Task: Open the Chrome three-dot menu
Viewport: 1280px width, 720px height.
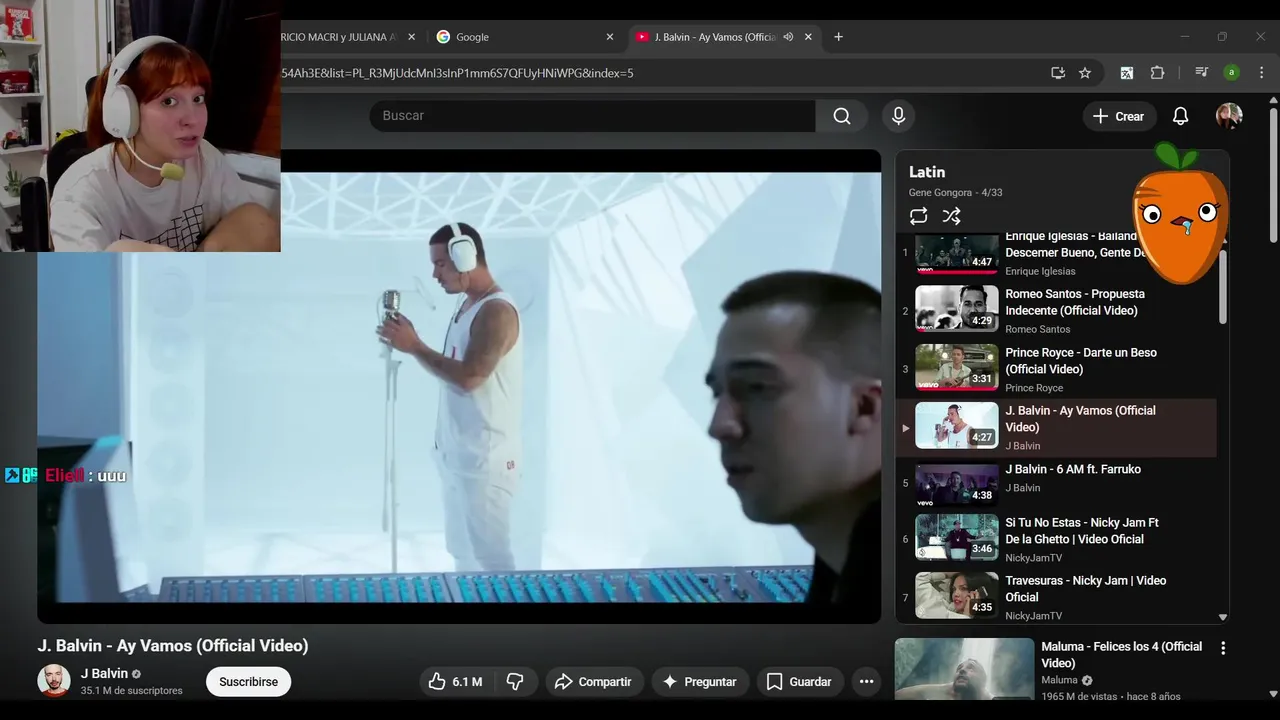Action: pos(1262,73)
